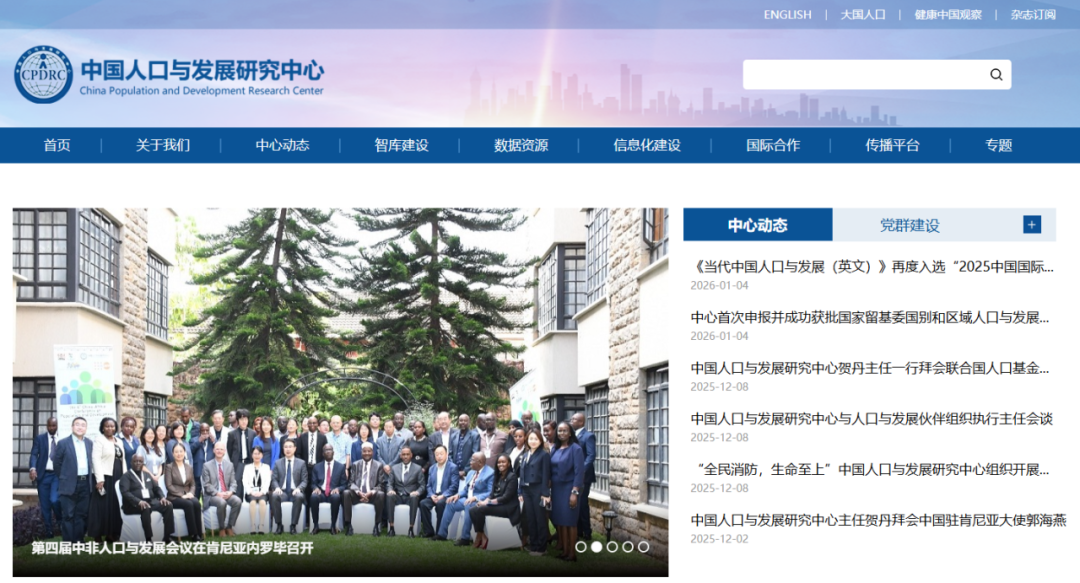Click inside the search input field
This screenshot has height=583, width=1080.
click(x=860, y=74)
